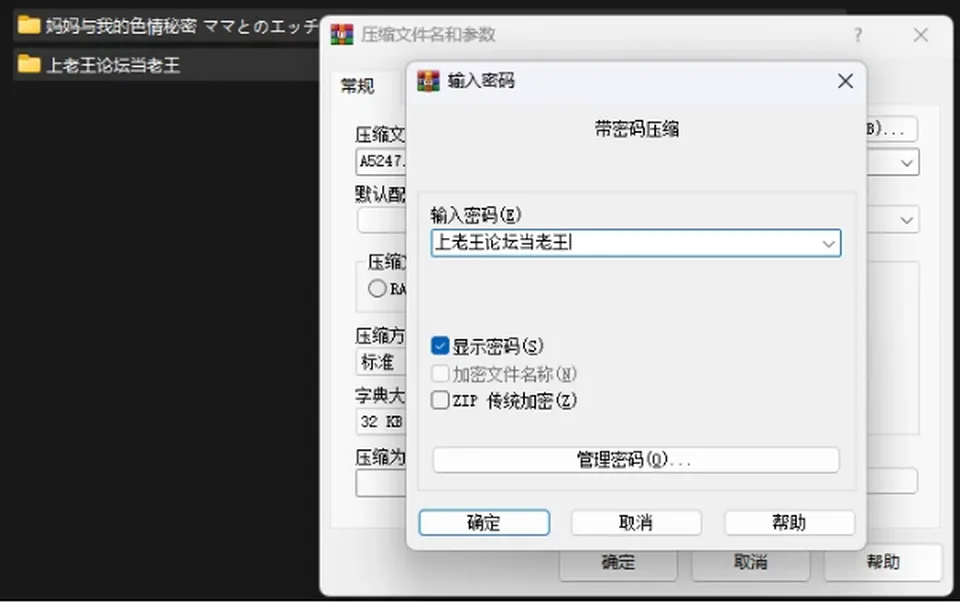Click 帮助 in the 压缩文件名和参数 window
The width and height of the screenshot is (960, 603).
(883, 562)
